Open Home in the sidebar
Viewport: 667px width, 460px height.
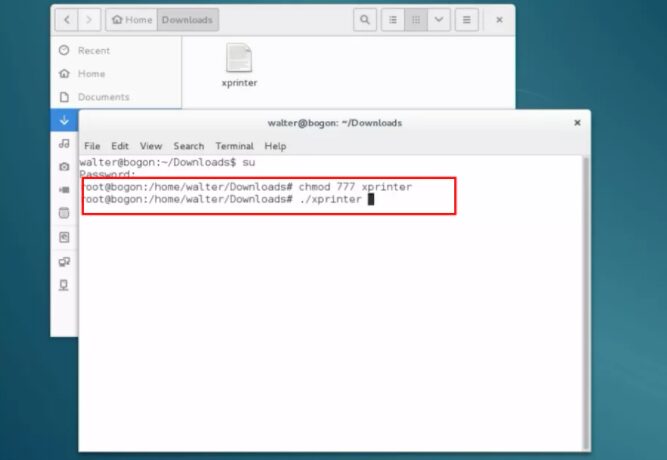pos(116,74)
